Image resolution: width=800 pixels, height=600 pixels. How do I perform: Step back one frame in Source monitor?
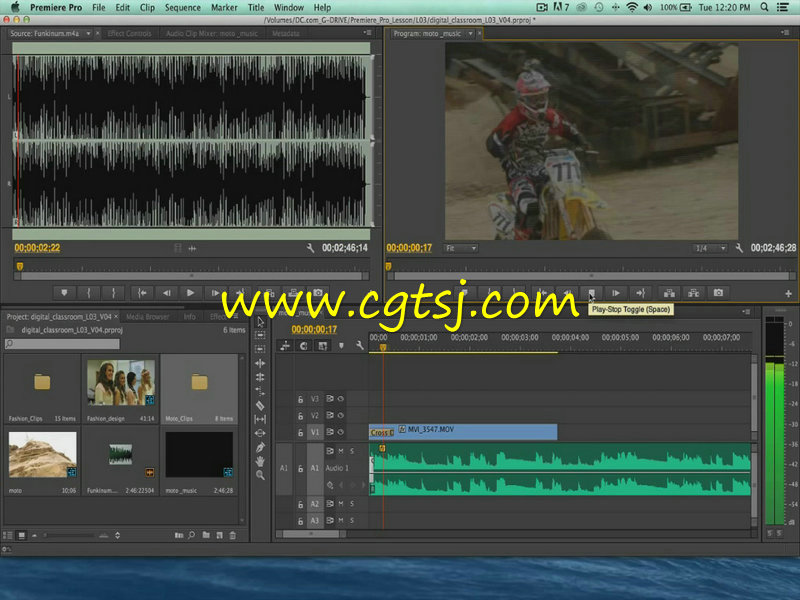[166, 293]
